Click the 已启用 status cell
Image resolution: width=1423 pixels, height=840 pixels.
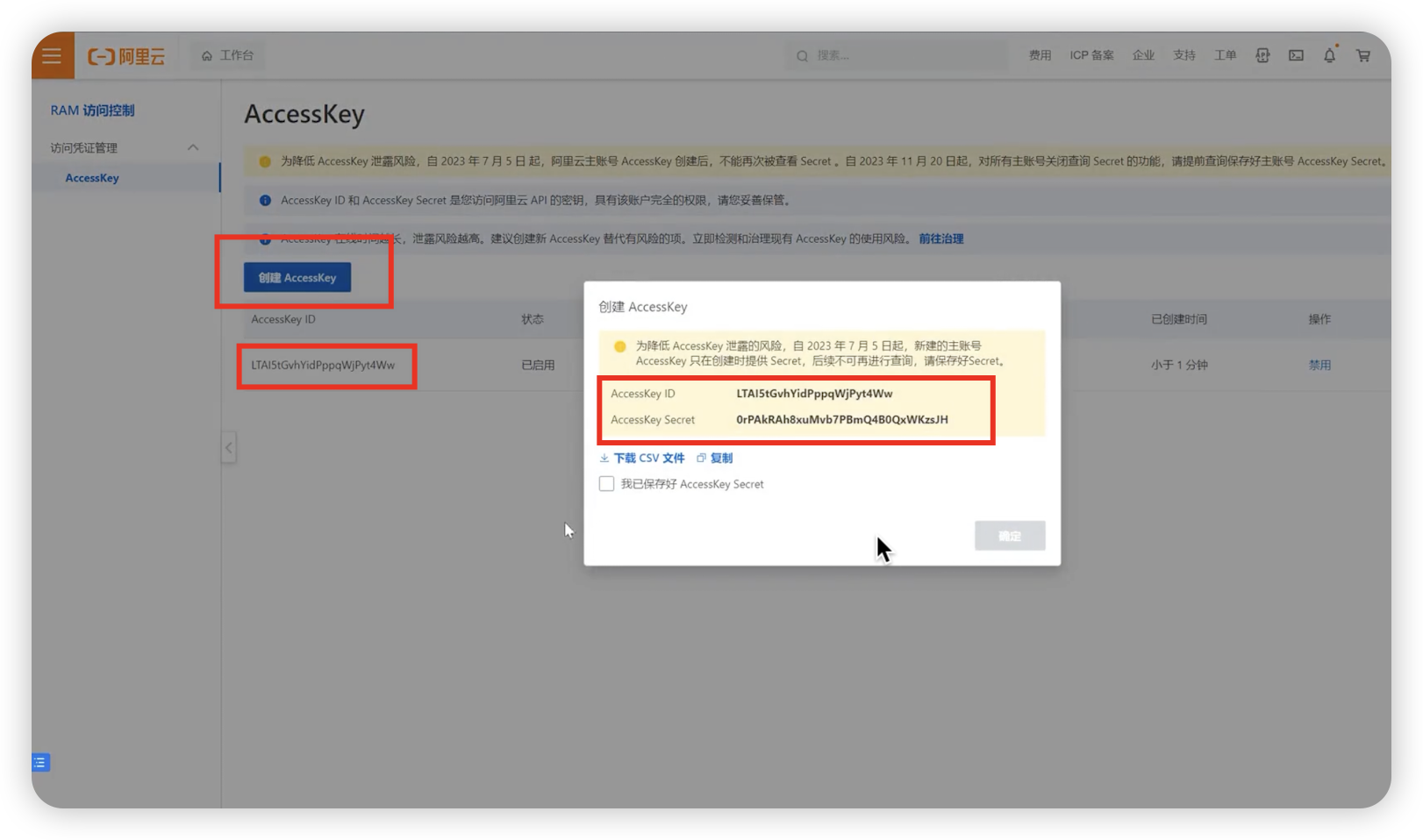pos(538,365)
